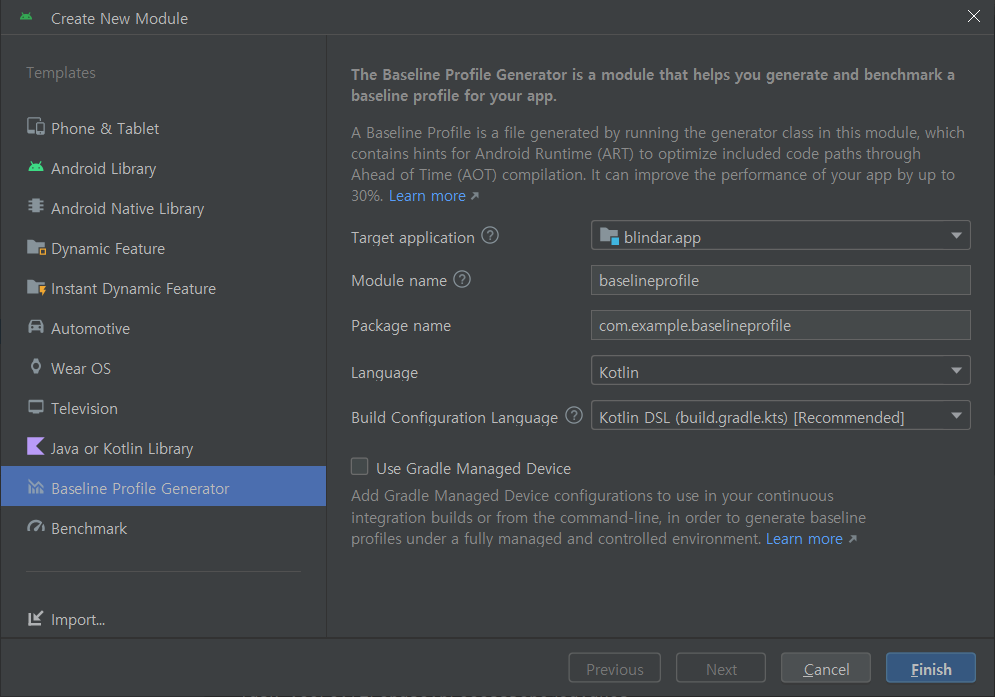Click the Wear OS watch icon

(36, 367)
